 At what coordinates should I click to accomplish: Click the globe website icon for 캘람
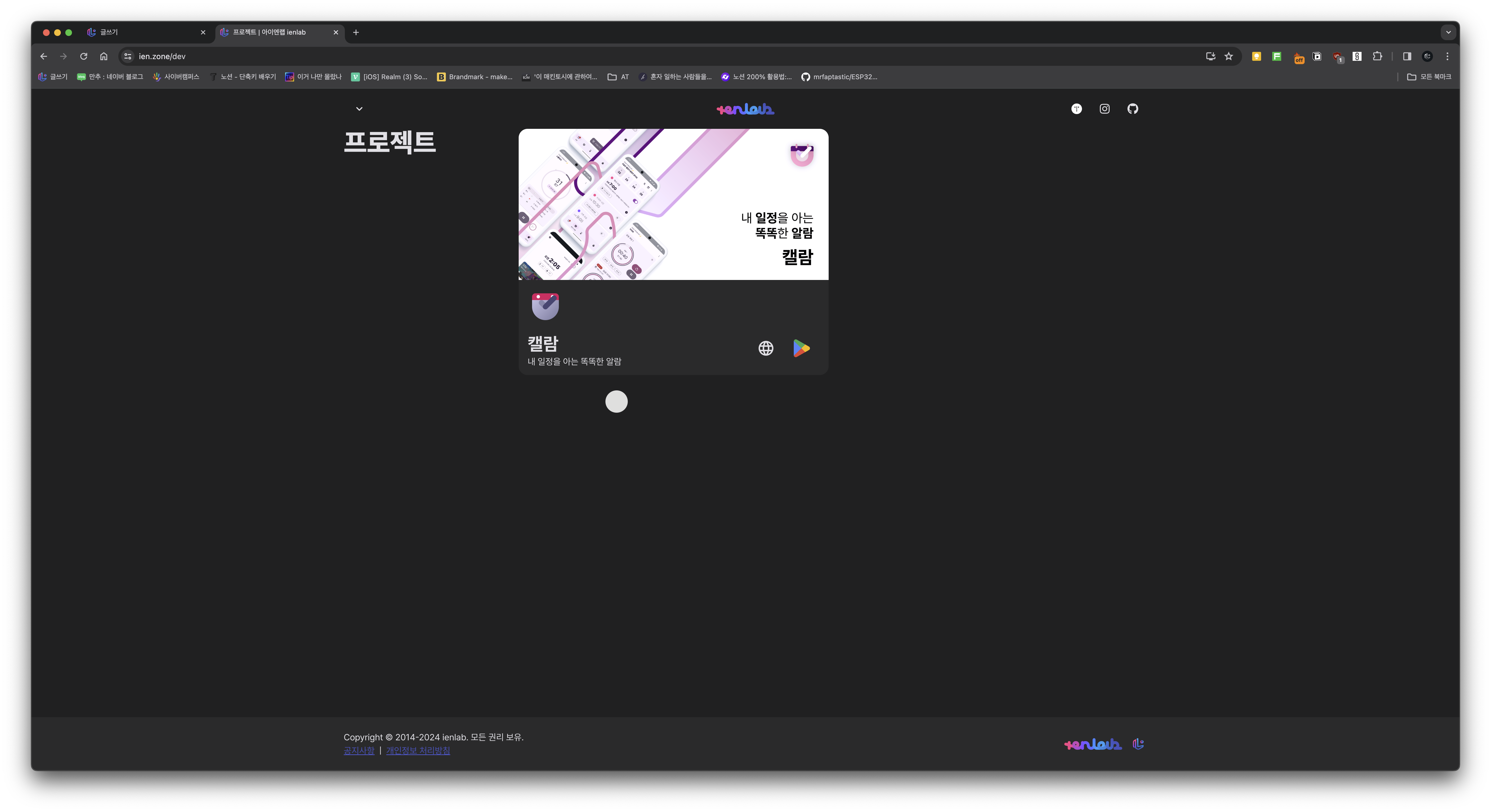766,348
